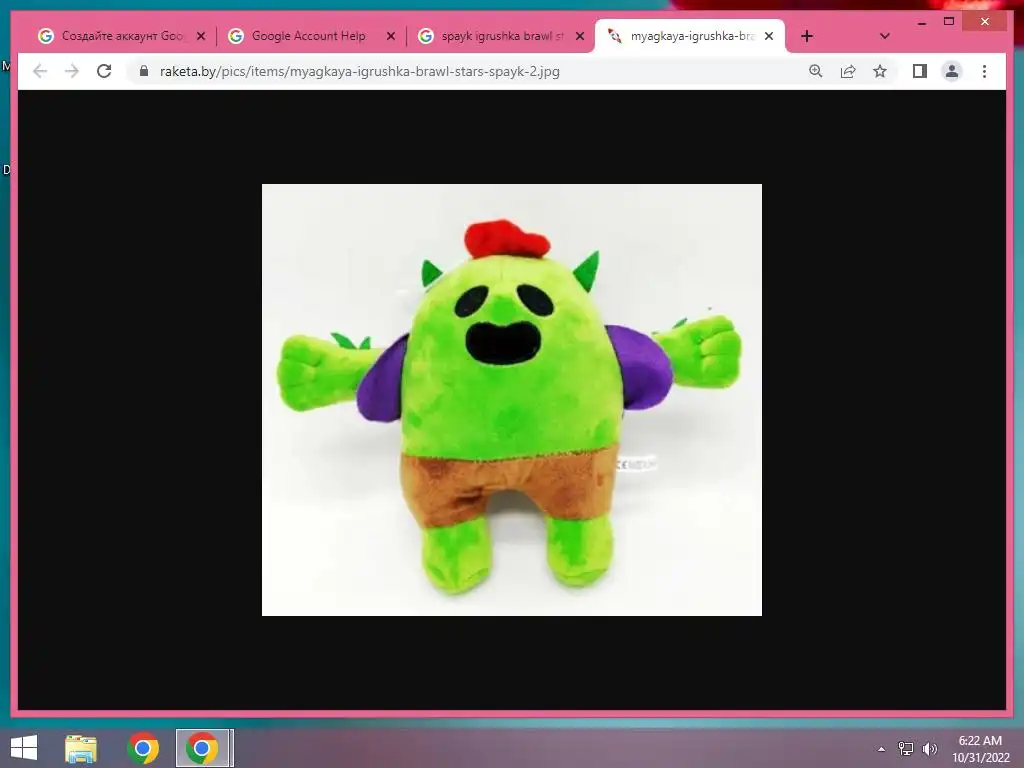The height and width of the screenshot is (768, 1024).
Task: Open a new tab with plus button
Action: tap(807, 36)
